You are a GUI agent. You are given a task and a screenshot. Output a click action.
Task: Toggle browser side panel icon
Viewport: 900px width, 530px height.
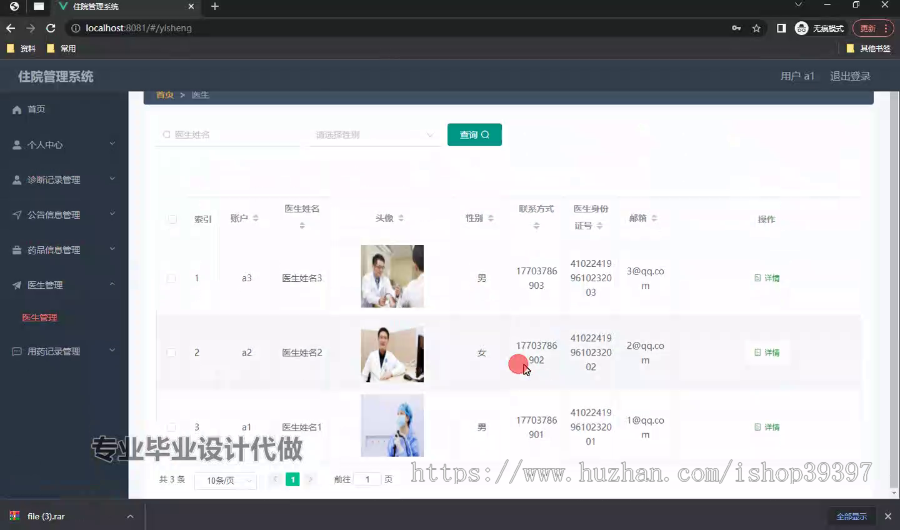(x=781, y=28)
